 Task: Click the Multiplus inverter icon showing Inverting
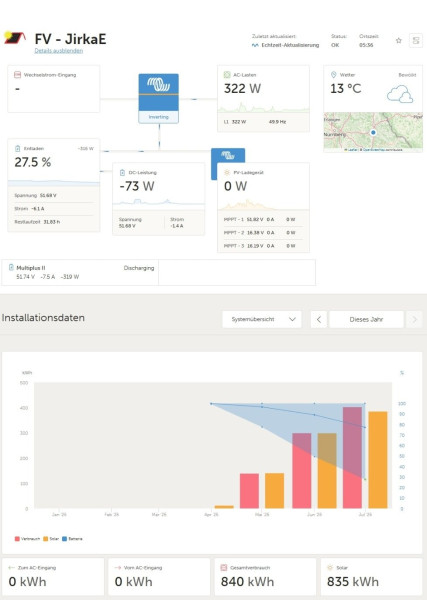click(x=158, y=98)
